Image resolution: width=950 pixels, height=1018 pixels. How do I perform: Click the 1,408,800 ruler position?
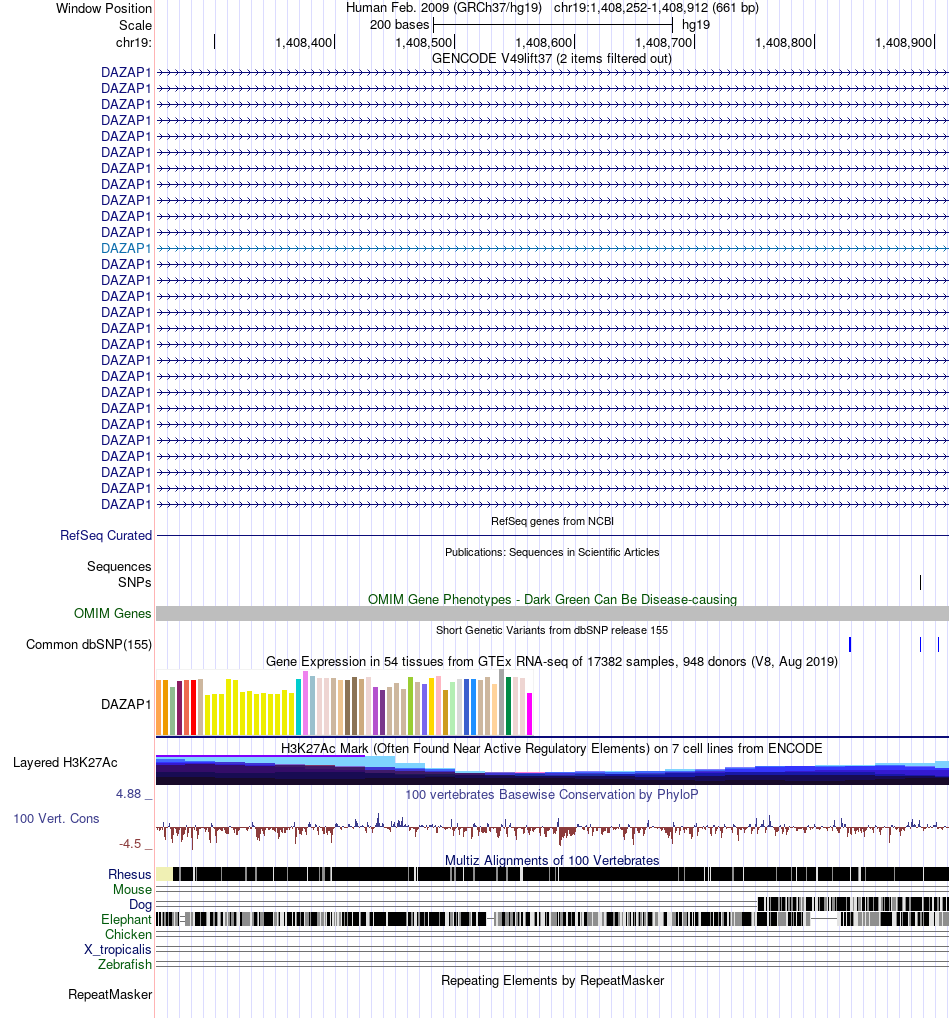click(784, 43)
